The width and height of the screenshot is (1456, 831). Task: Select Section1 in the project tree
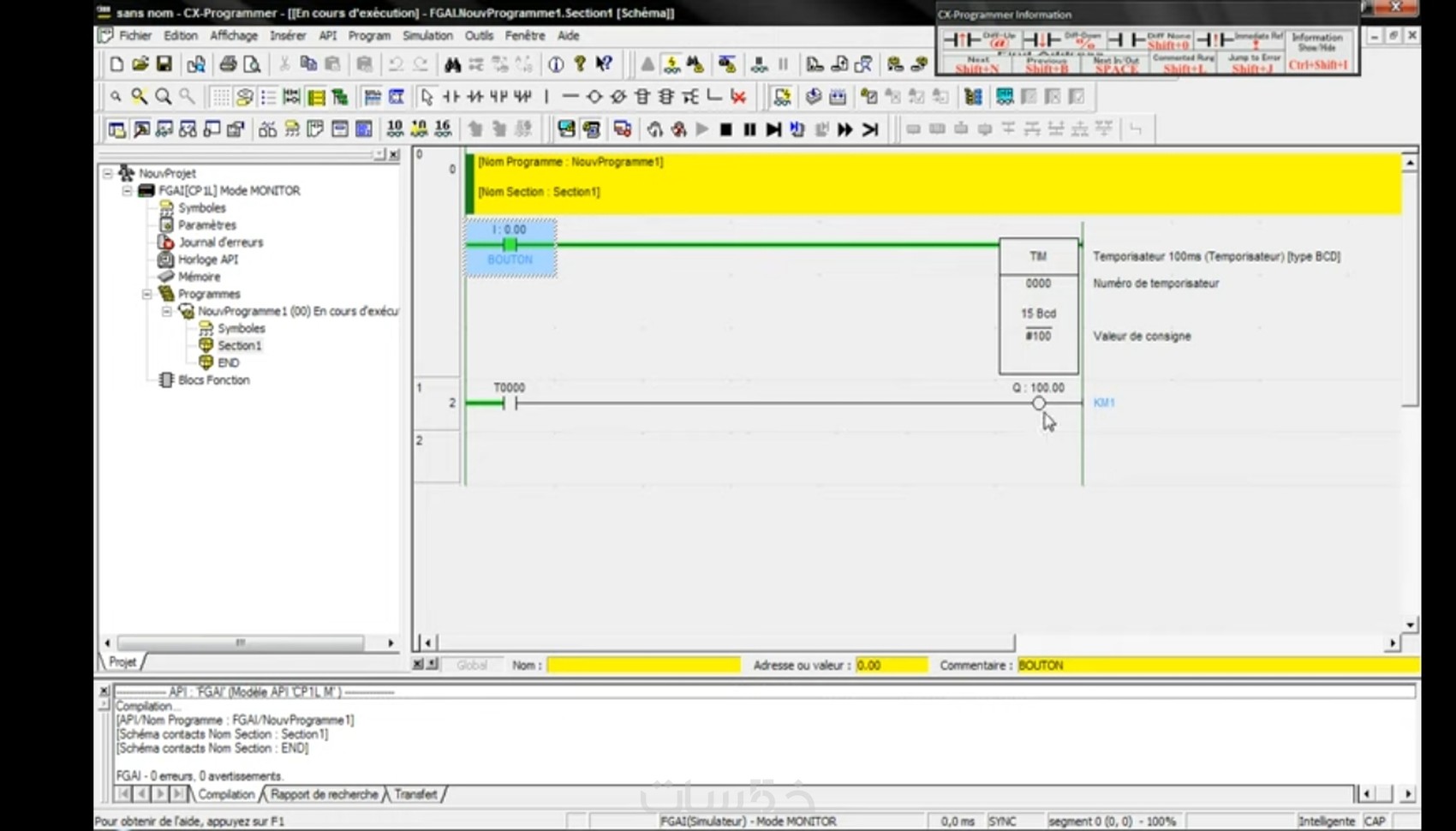coord(239,345)
